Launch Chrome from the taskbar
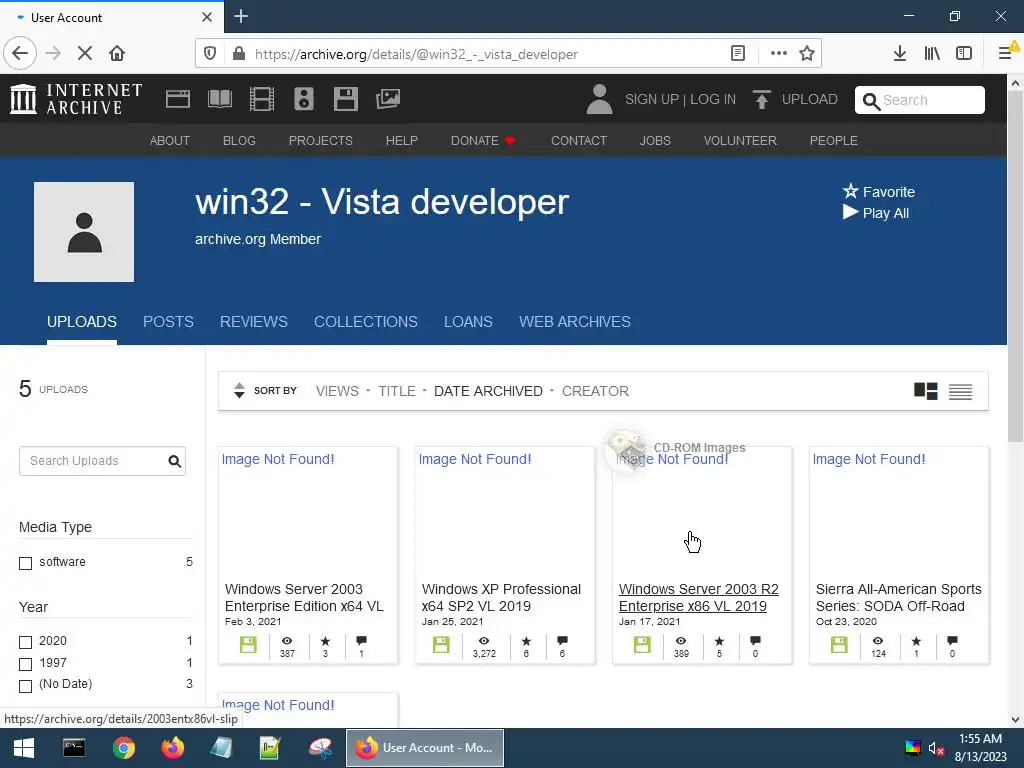 pyautogui.click(x=123, y=748)
